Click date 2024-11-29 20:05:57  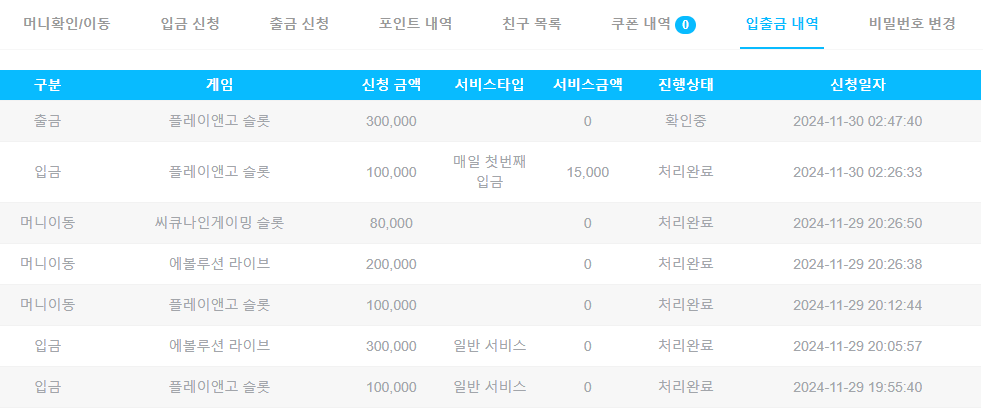pyautogui.click(x=858, y=346)
